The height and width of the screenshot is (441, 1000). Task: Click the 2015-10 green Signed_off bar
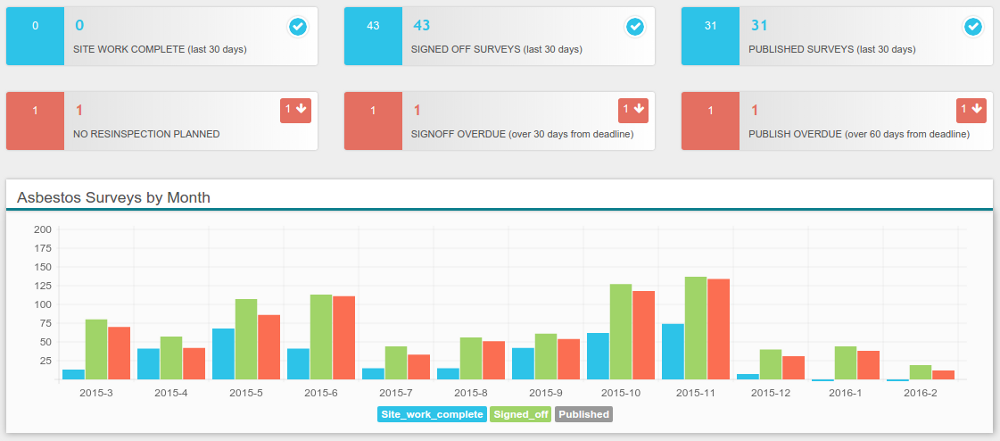click(x=620, y=332)
